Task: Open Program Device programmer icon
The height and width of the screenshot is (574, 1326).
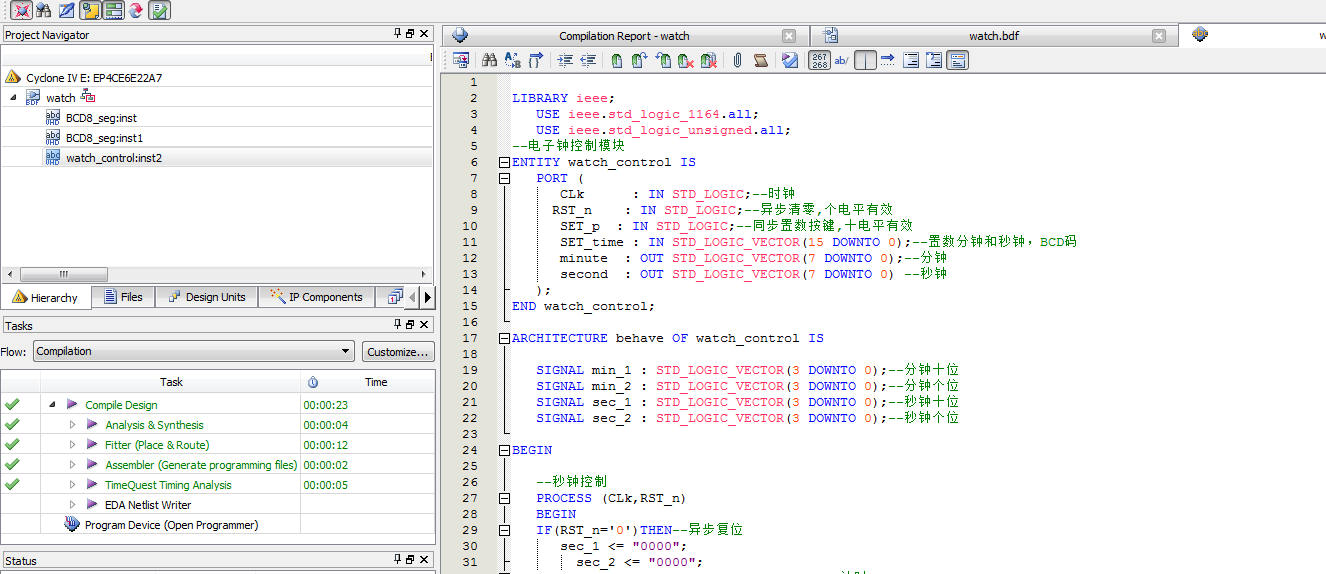Action: coord(72,525)
